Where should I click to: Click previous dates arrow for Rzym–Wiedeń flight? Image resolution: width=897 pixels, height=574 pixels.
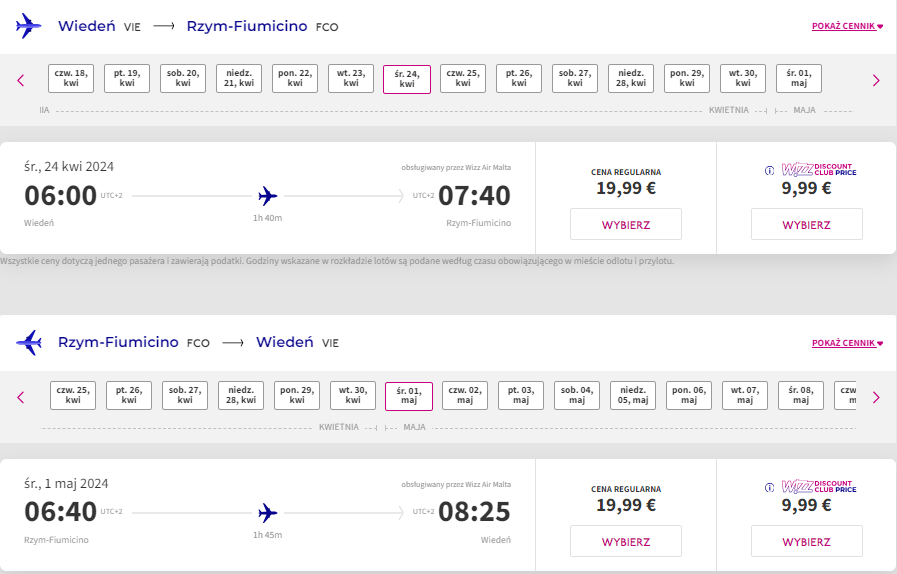point(21,397)
